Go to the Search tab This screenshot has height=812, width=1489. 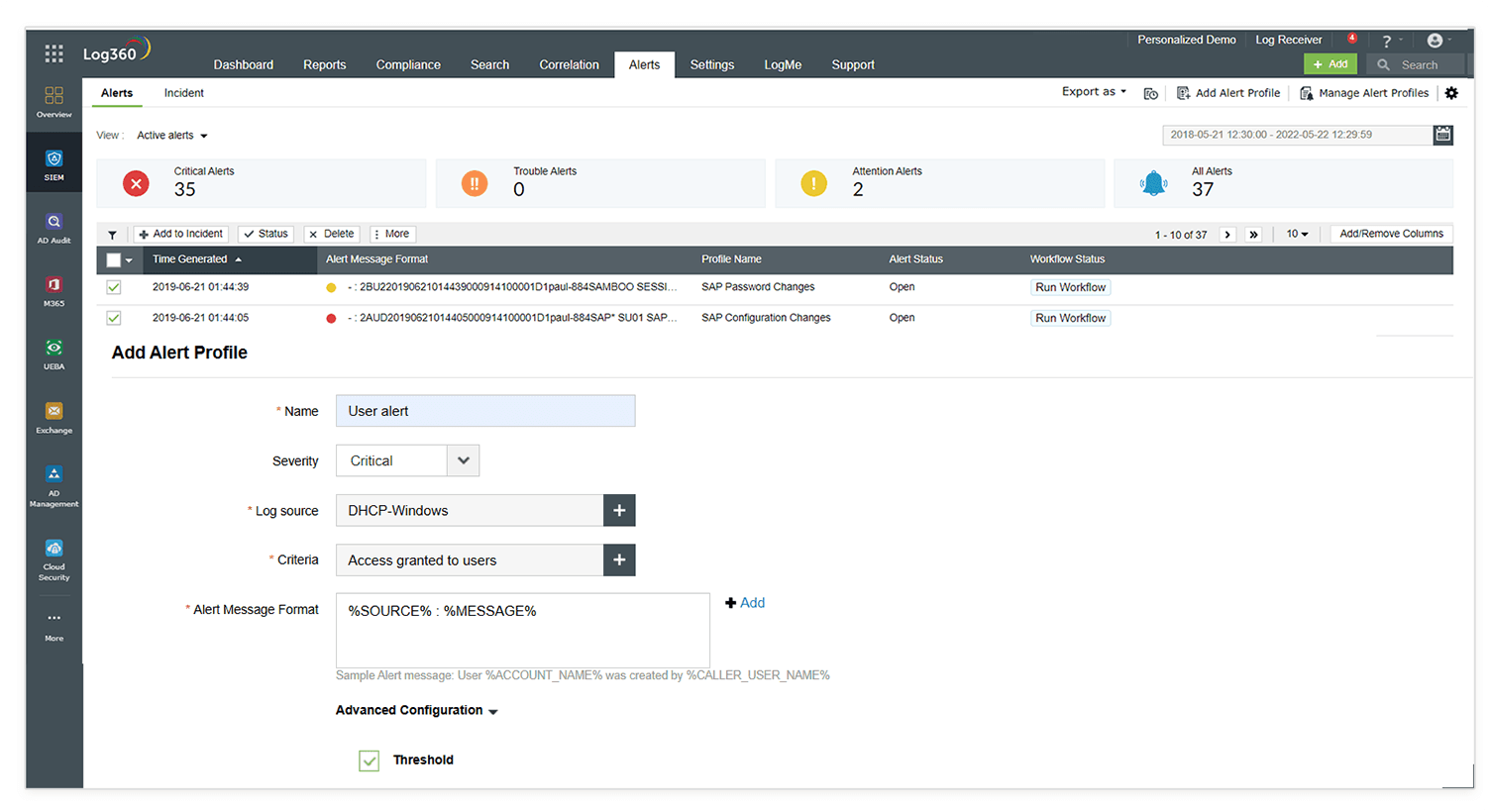[x=489, y=65]
